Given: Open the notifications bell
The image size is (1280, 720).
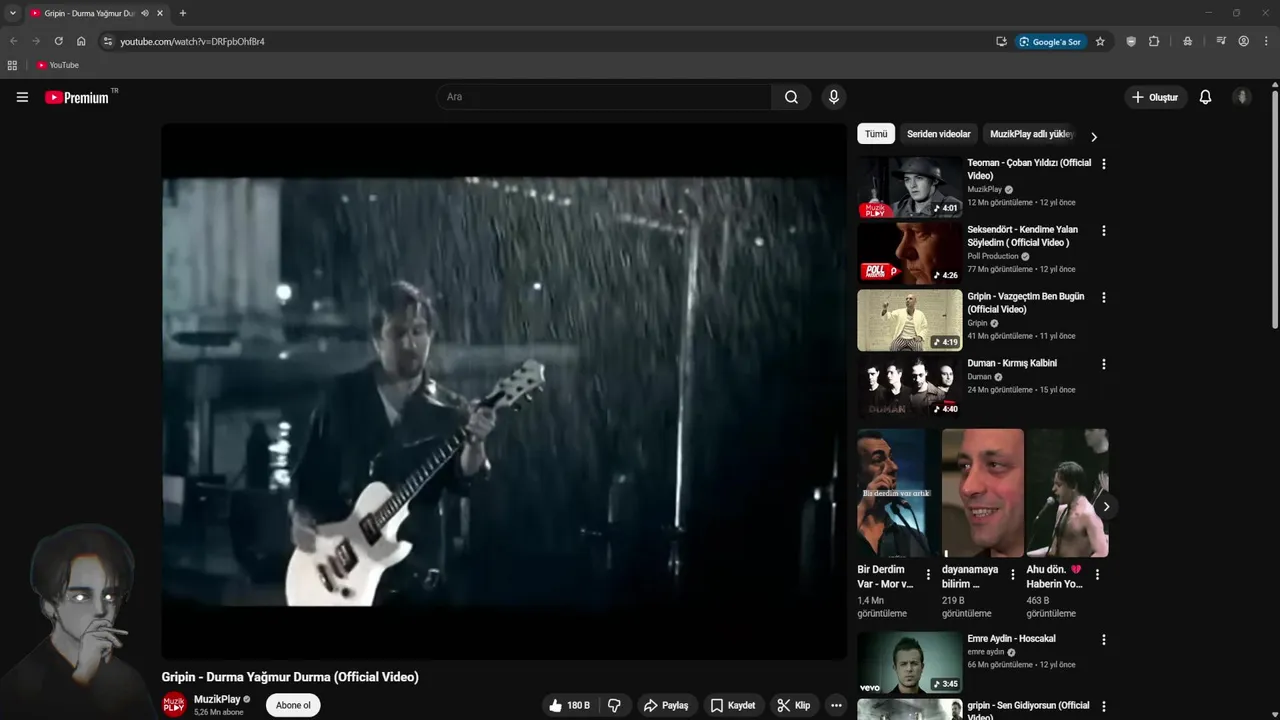Looking at the screenshot, I should 1205,97.
